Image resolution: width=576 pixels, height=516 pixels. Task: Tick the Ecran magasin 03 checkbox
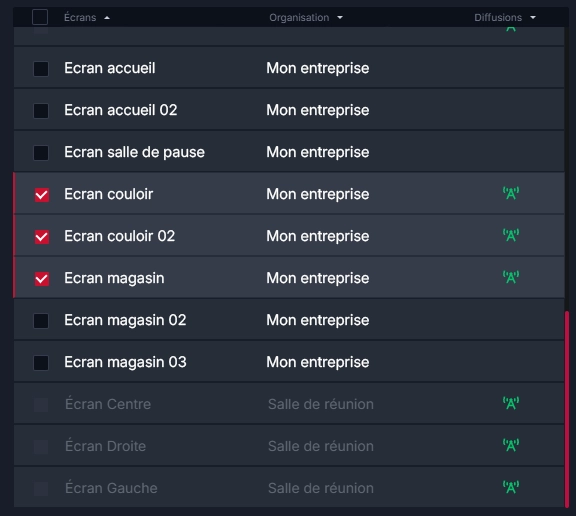41,363
